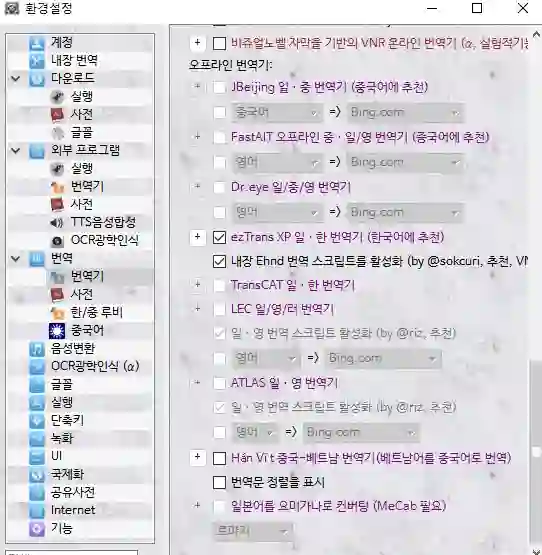The height and width of the screenshot is (555, 542).
Task: Collapse the 외부 프로그램 tree node
Action: tap(16, 150)
